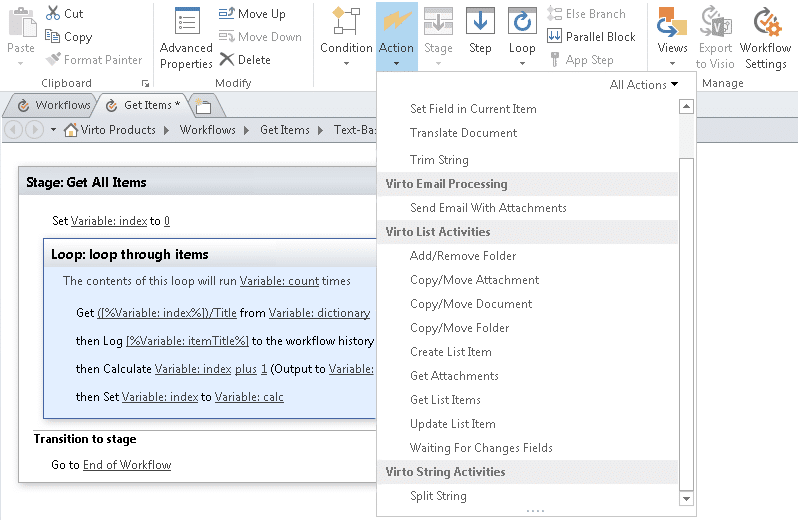The image size is (798, 520).
Task: Expand the Condition dropdown arrow
Action: pyautogui.click(x=346, y=64)
